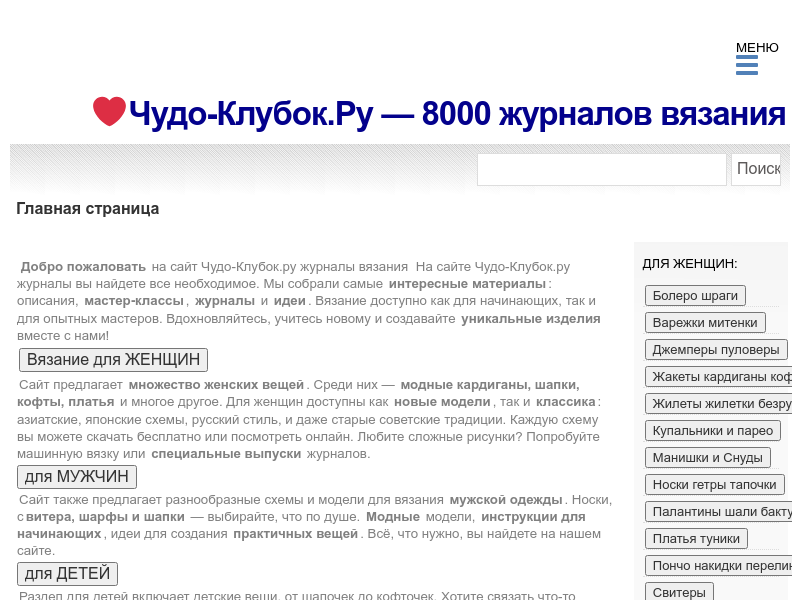Click the МЕНЮ label text
The height and width of the screenshot is (600, 800).
pos(757,47)
